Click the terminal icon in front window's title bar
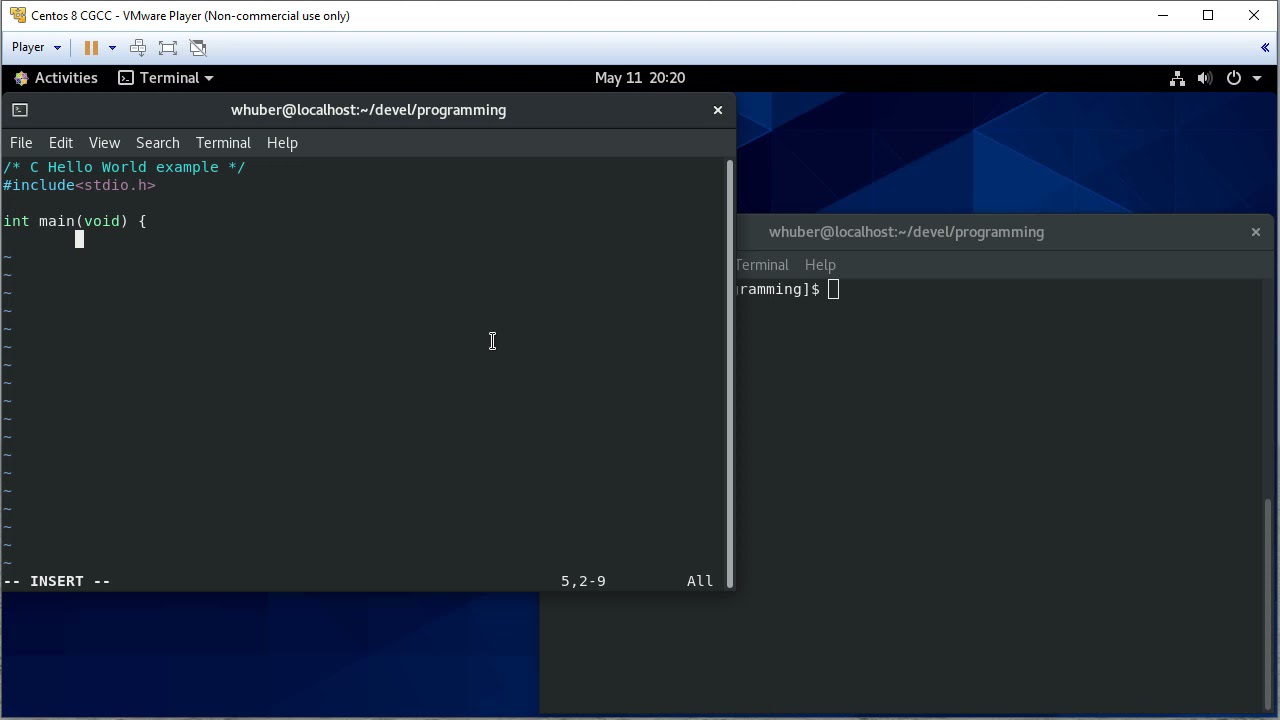The height and width of the screenshot is (720, 1280). click(x=20, y=110)
